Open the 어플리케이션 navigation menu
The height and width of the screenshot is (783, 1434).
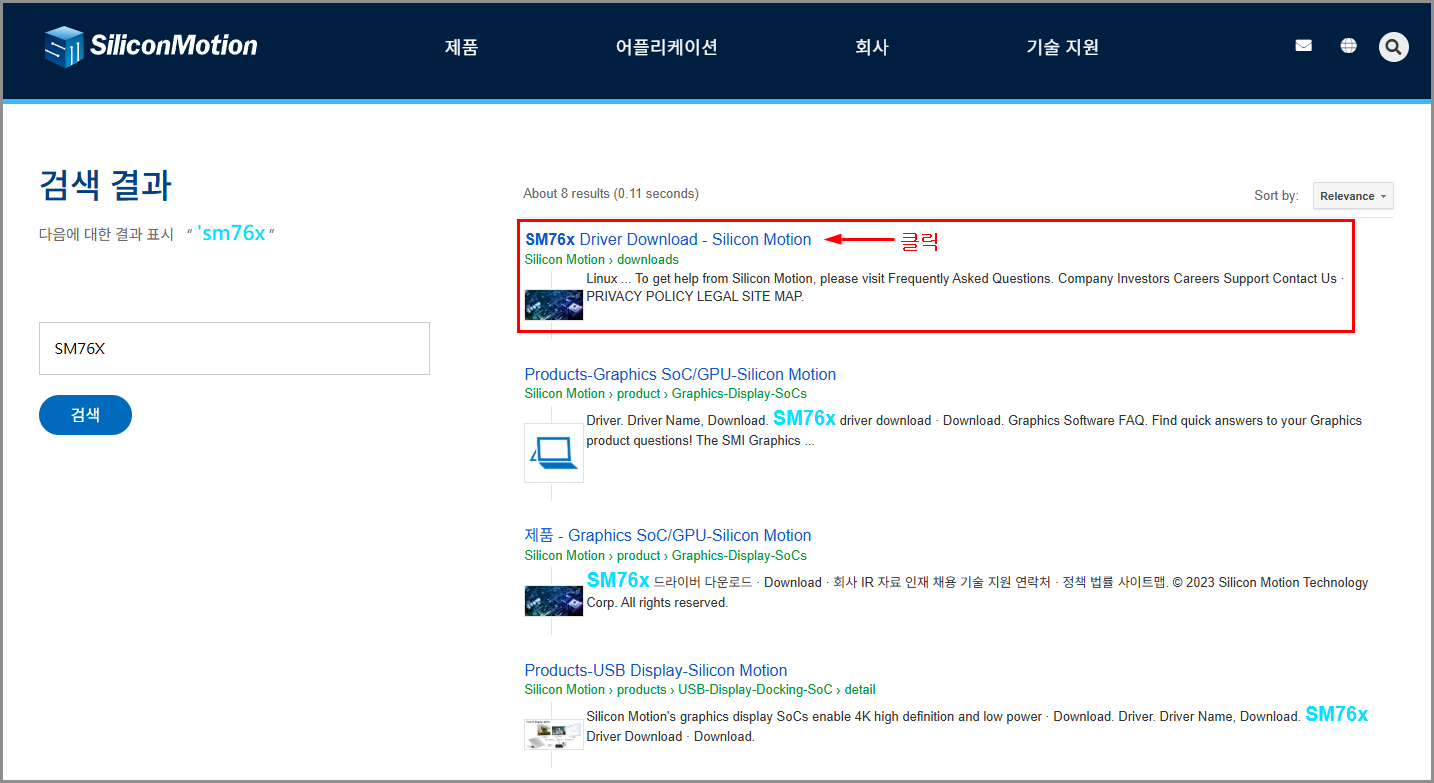666,46
